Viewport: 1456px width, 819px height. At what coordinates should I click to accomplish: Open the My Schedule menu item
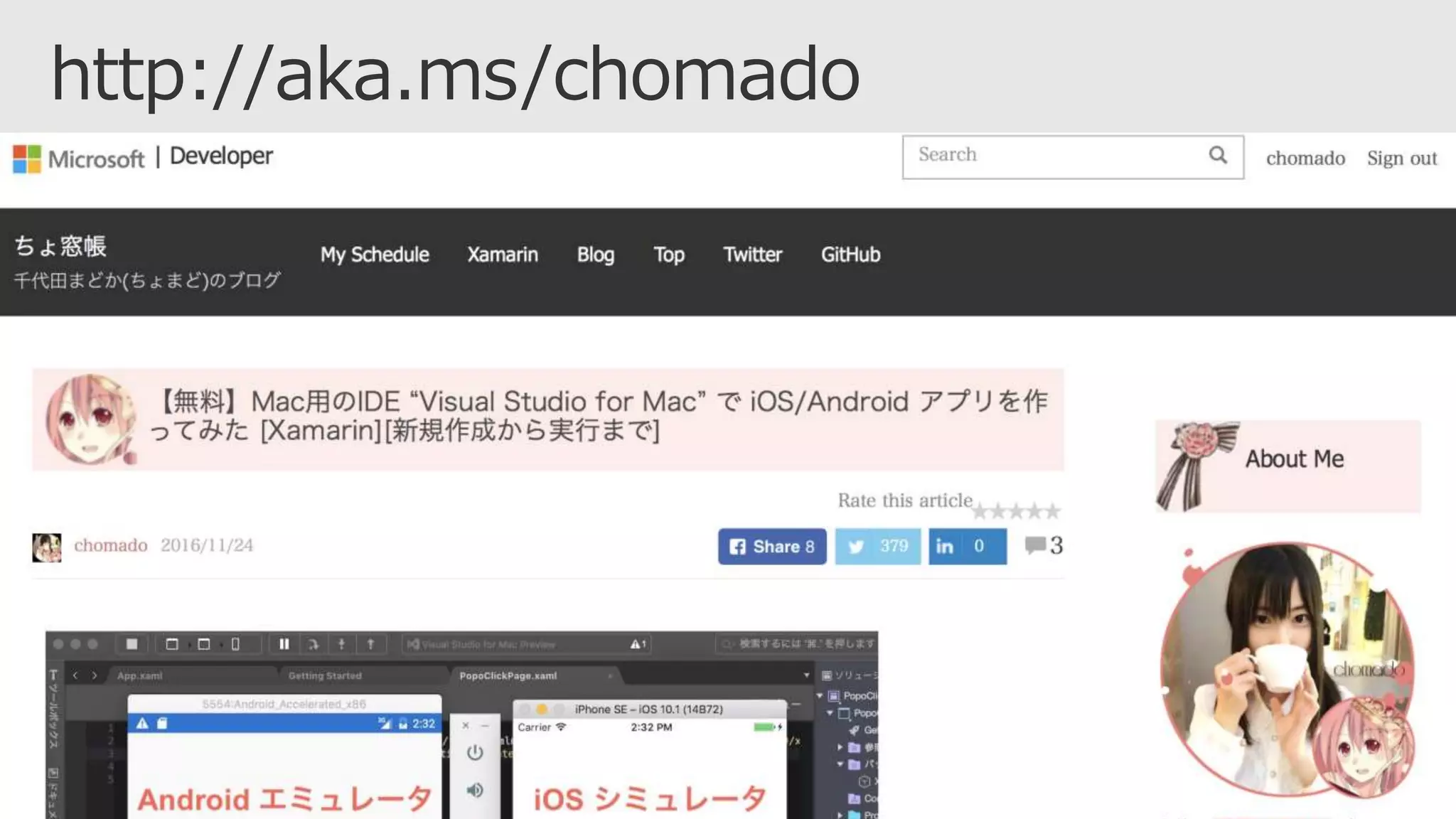[x=375, y=255]
